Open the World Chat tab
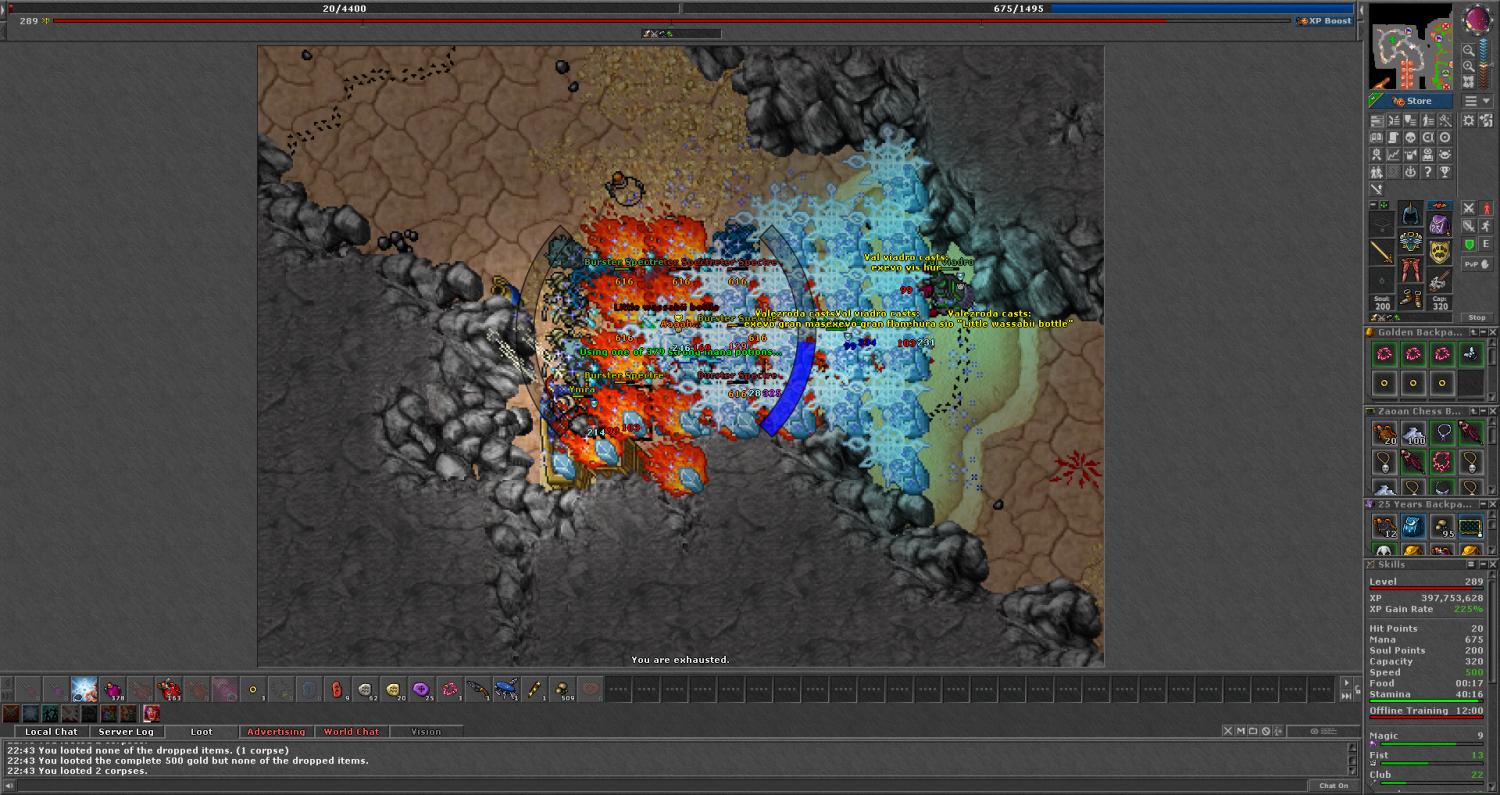The width and height of the screenshot is (1500, 795). click(351, 732)
